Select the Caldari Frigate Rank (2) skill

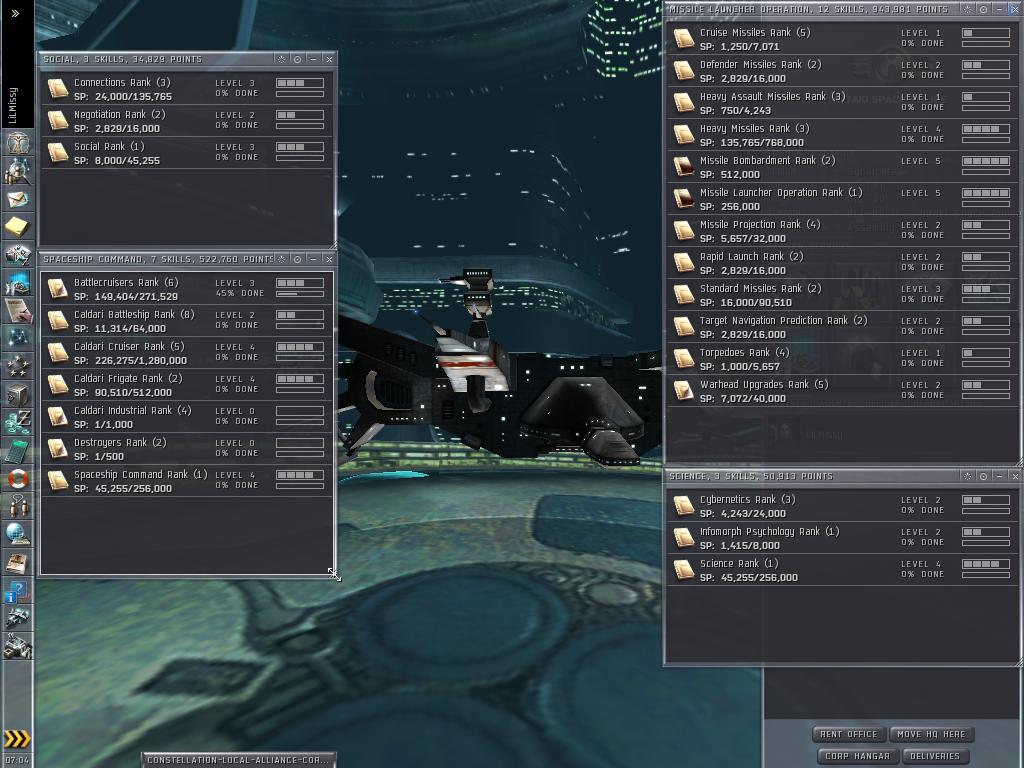point(187,385)
